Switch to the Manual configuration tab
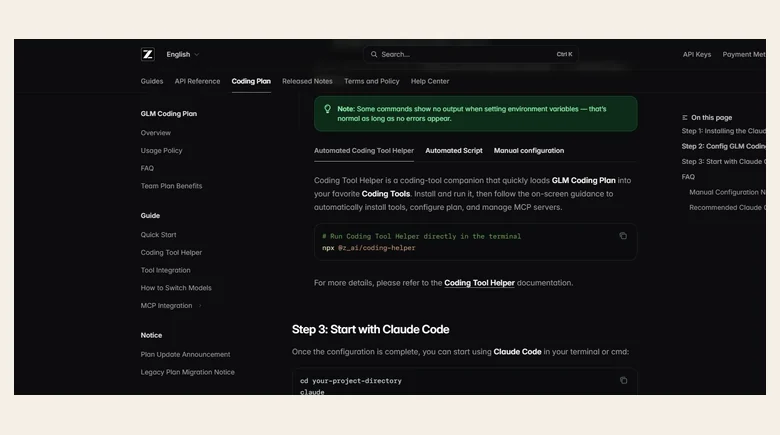780x435 pixels. [529, 150]
